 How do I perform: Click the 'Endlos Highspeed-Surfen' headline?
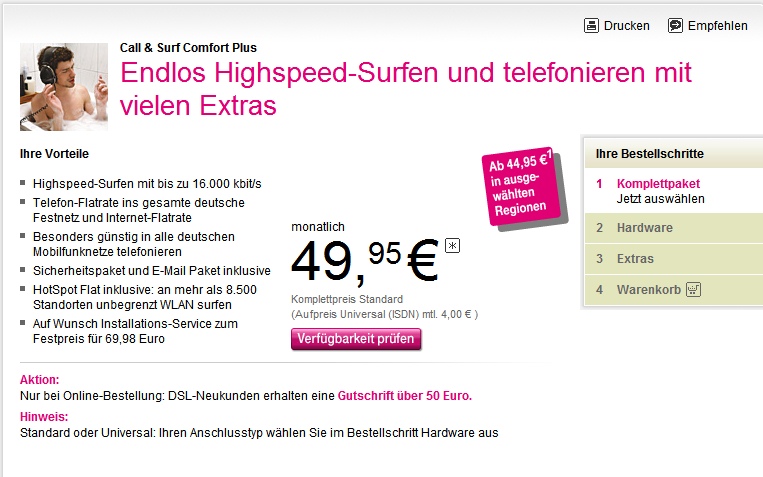[405, 88]
